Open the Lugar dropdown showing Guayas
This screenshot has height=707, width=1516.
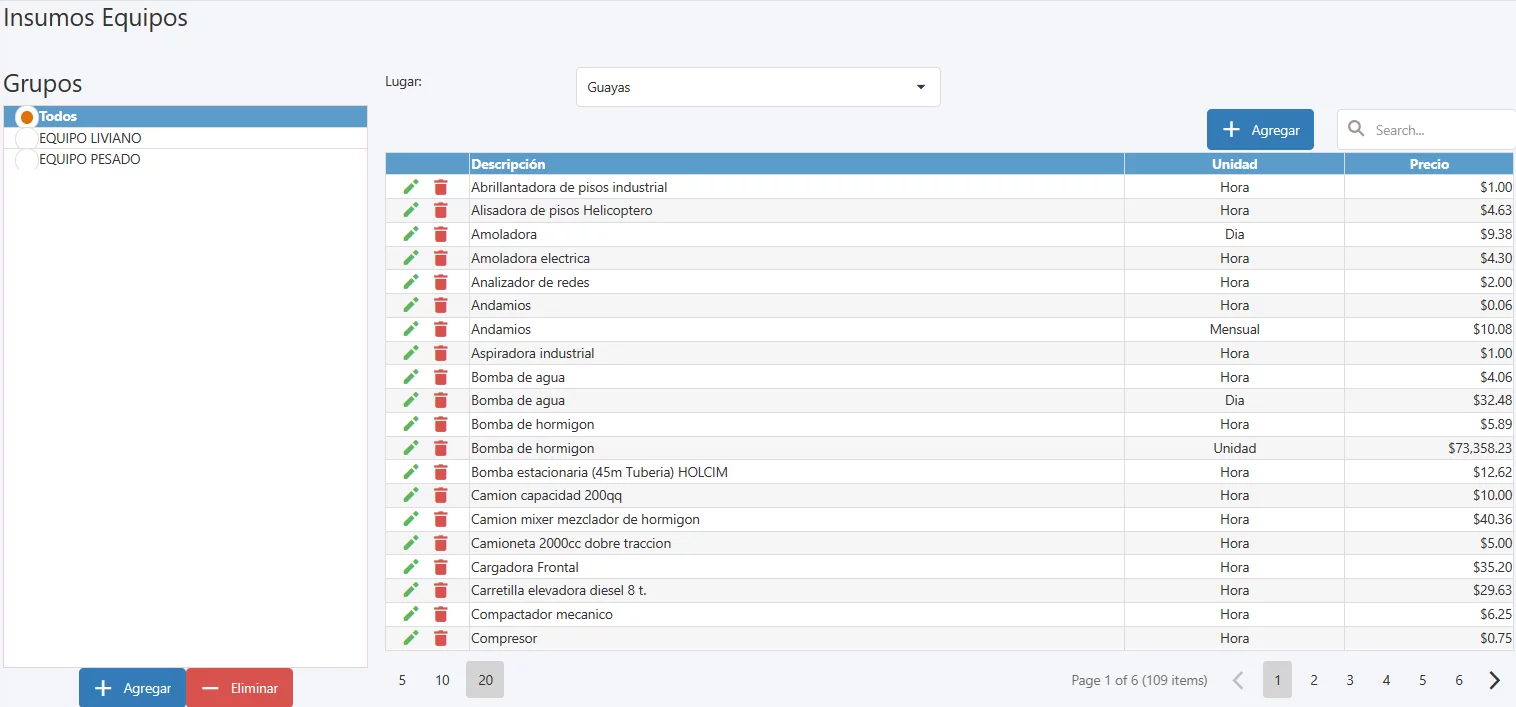[757, 87]
